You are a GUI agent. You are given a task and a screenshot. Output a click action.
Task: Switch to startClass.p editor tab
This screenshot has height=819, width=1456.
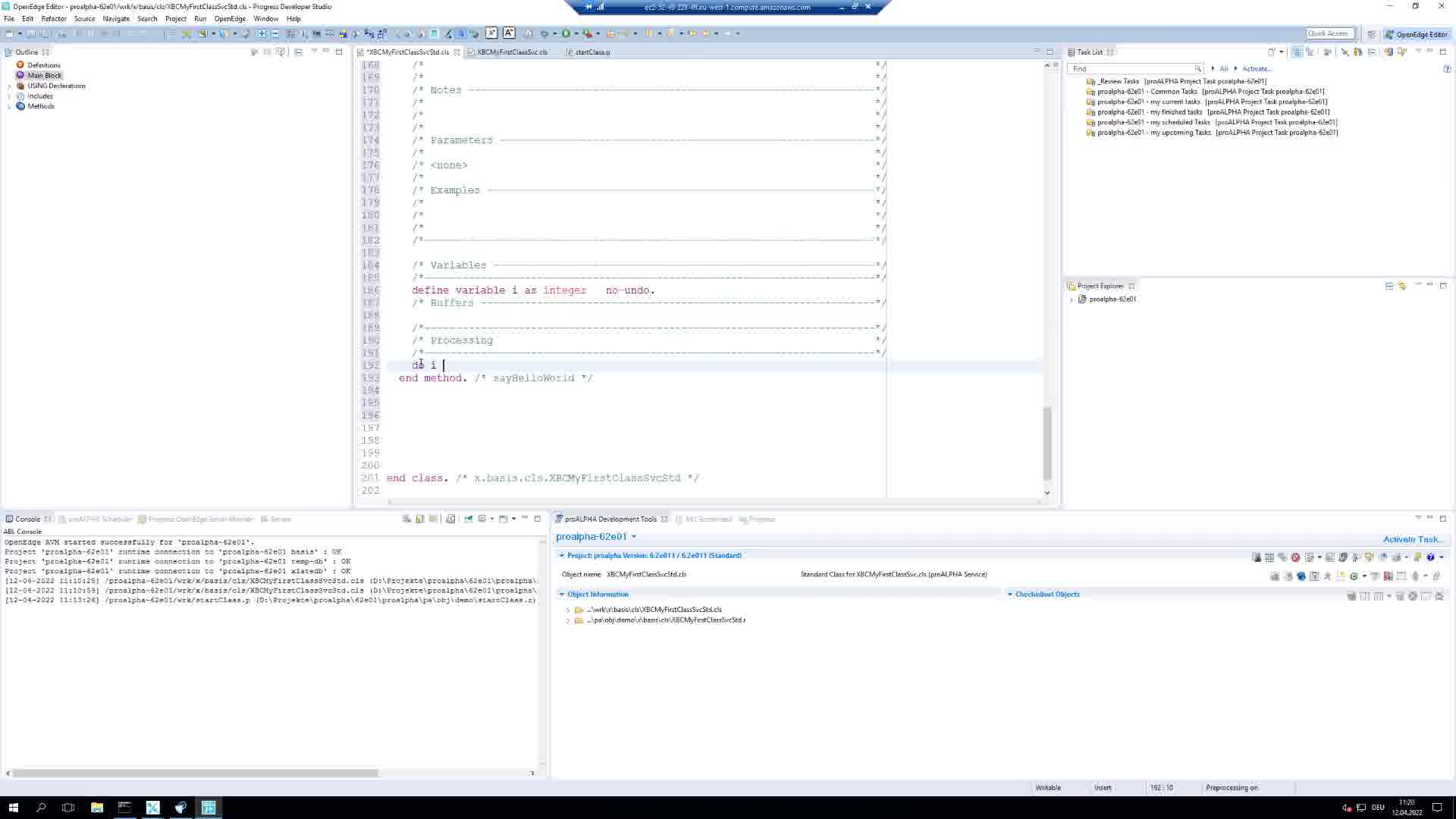coord(592,52)
